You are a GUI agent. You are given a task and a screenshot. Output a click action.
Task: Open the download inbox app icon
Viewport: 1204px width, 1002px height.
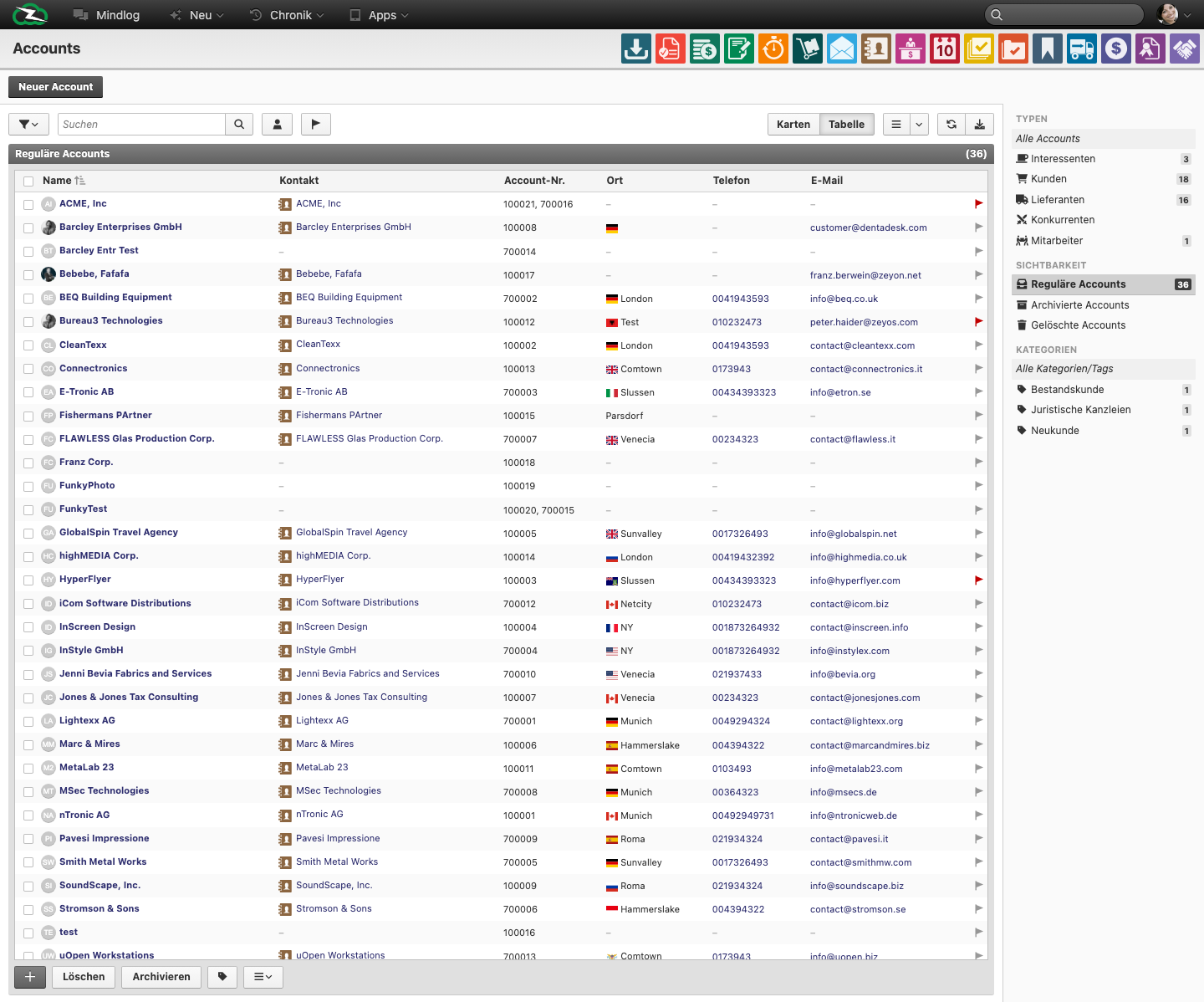(636, 49)
